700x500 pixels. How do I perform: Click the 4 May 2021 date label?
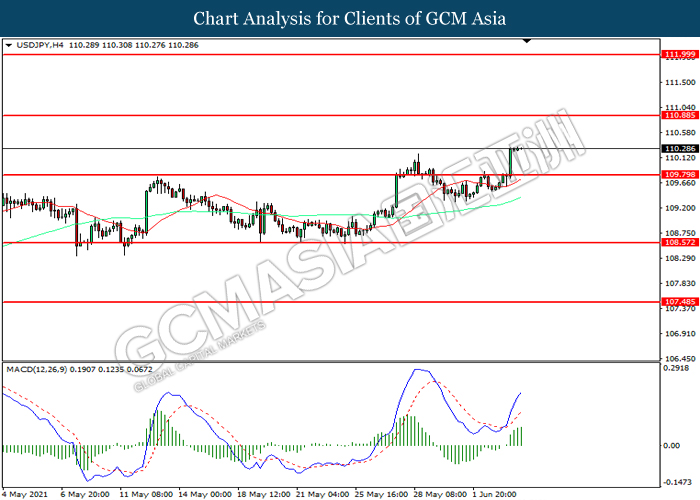(x=25, y=494)
